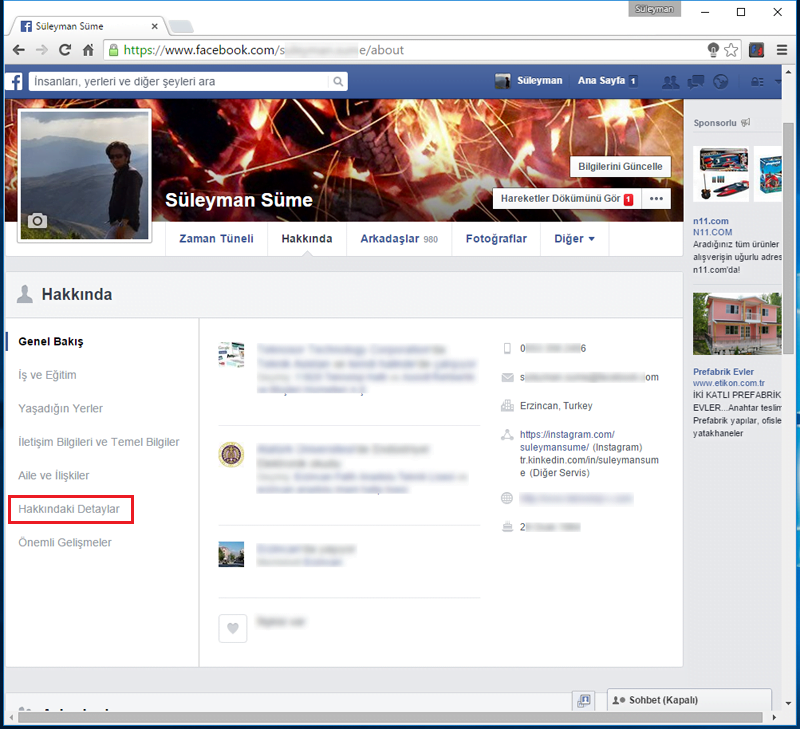The width and height of the screenshot is (800, 729).
Task: Open Hakkındaki Detaylar section
Action: pyautogui.click(x=70, y=509)
